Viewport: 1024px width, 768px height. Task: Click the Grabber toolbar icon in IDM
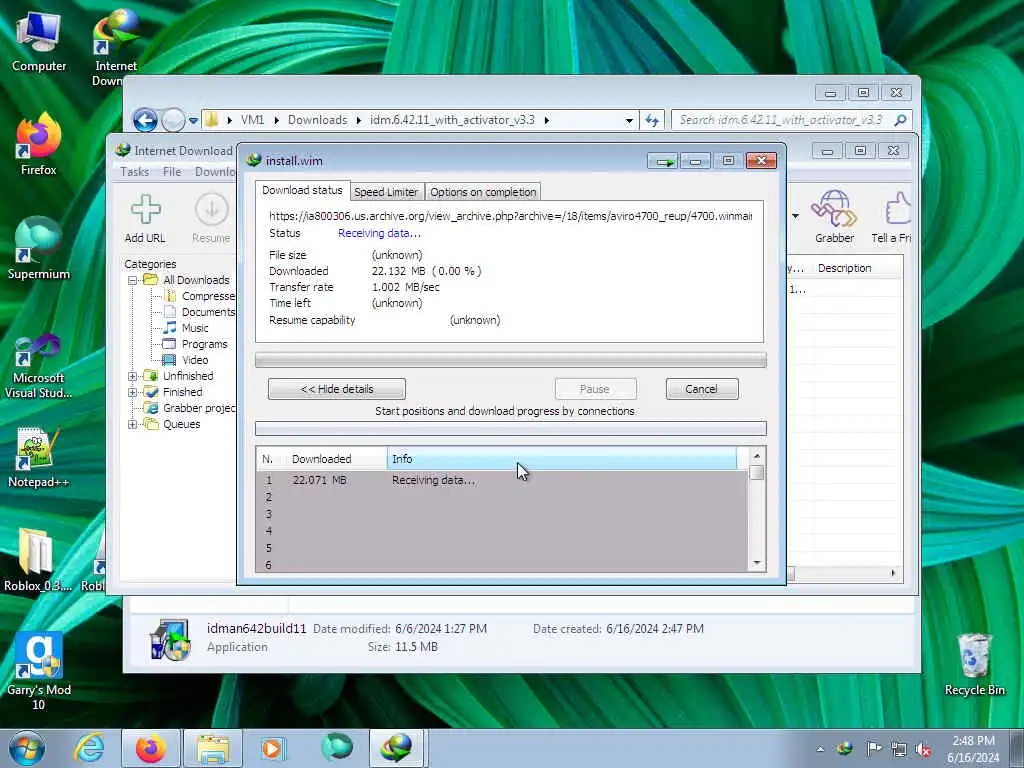(834, 217)
